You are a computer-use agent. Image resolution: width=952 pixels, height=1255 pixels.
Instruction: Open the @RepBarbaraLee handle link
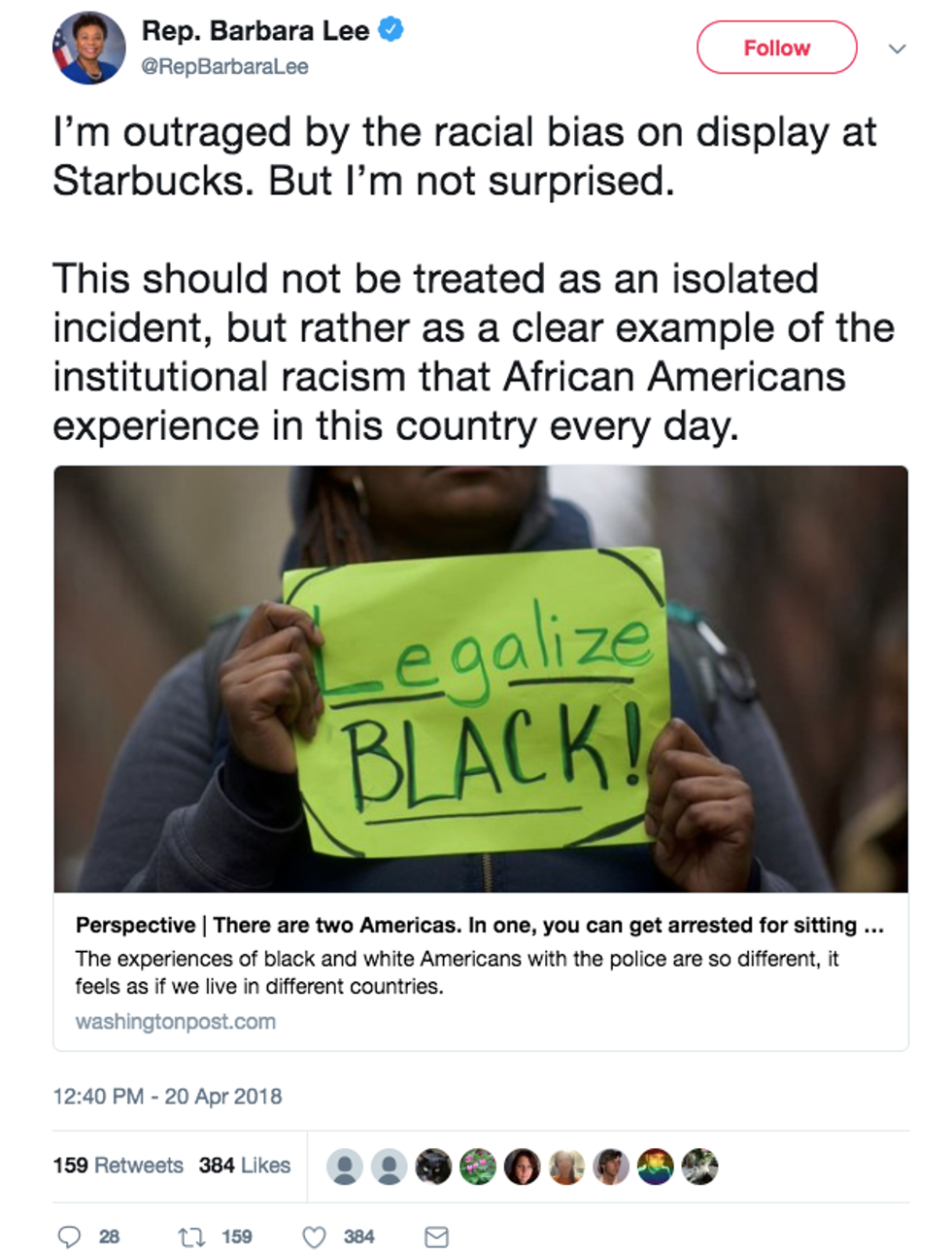tap(224, 67)
